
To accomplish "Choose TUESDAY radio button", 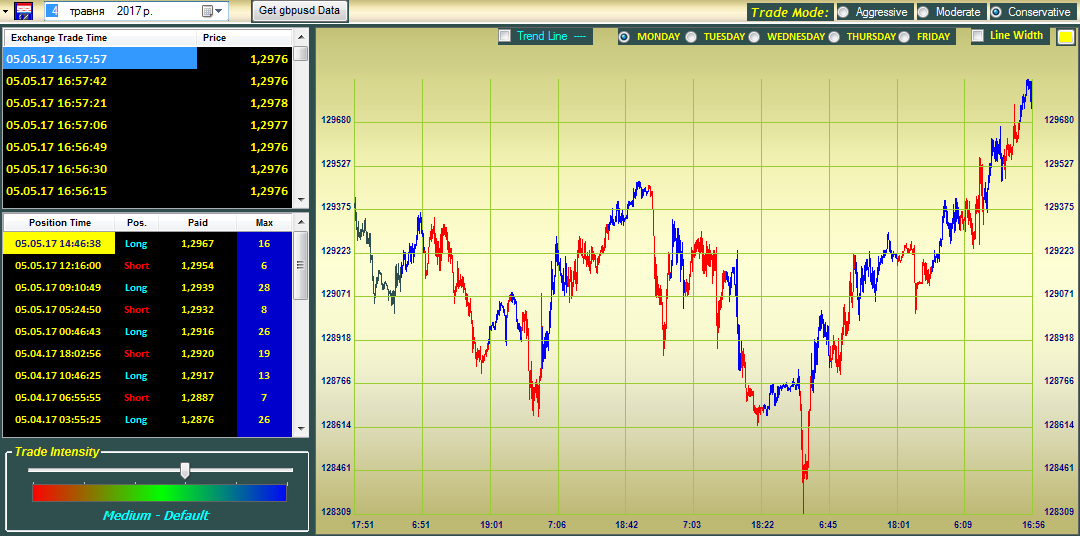I will coord(690,37).
